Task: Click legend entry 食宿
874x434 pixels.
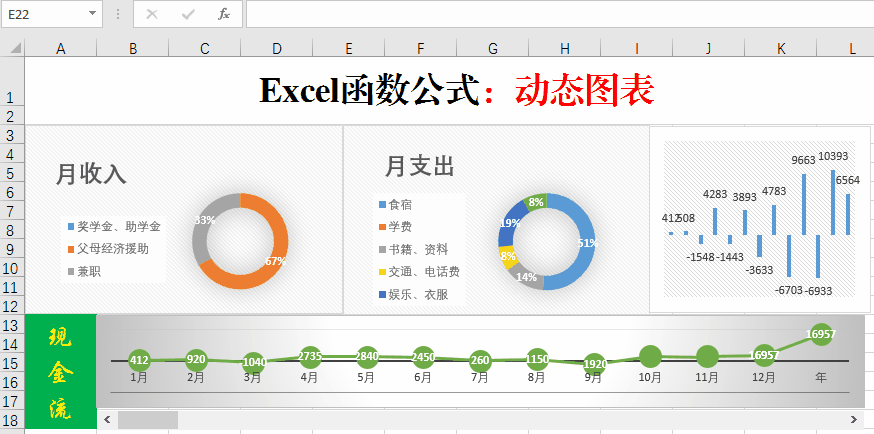Action: [x=395, y=205]
